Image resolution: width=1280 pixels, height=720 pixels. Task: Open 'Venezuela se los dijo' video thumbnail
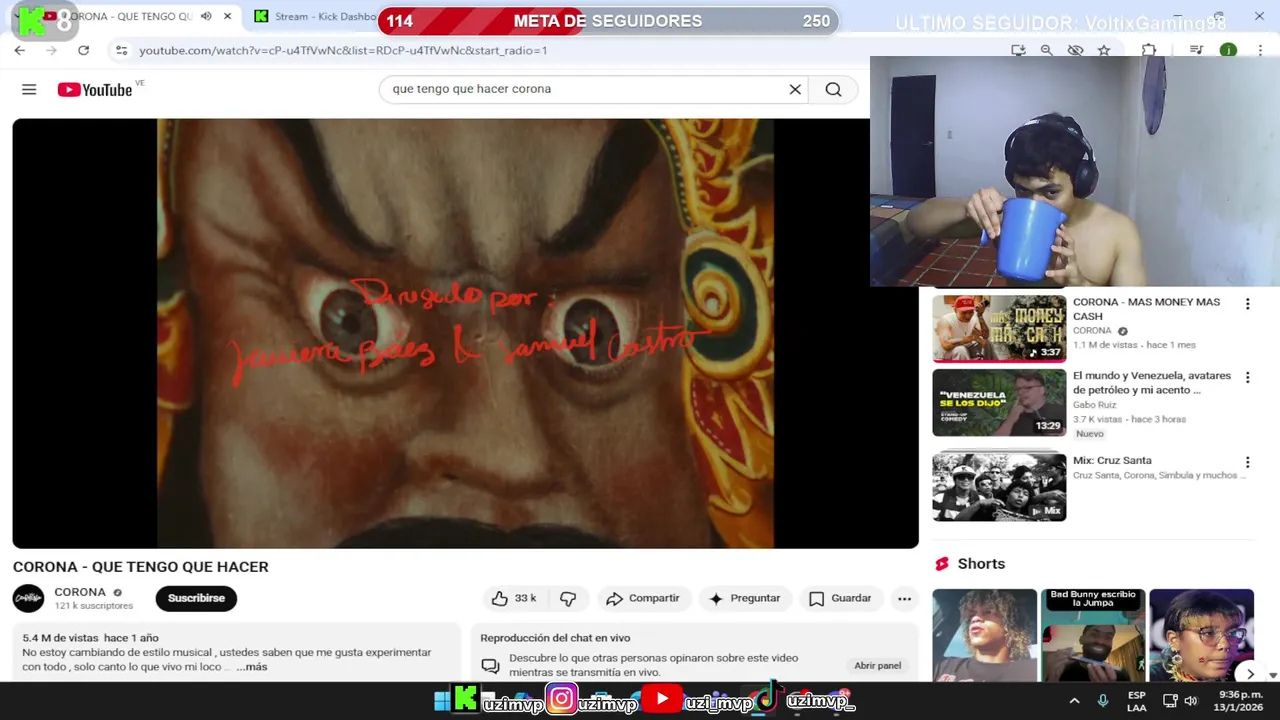tap(999, 403)
